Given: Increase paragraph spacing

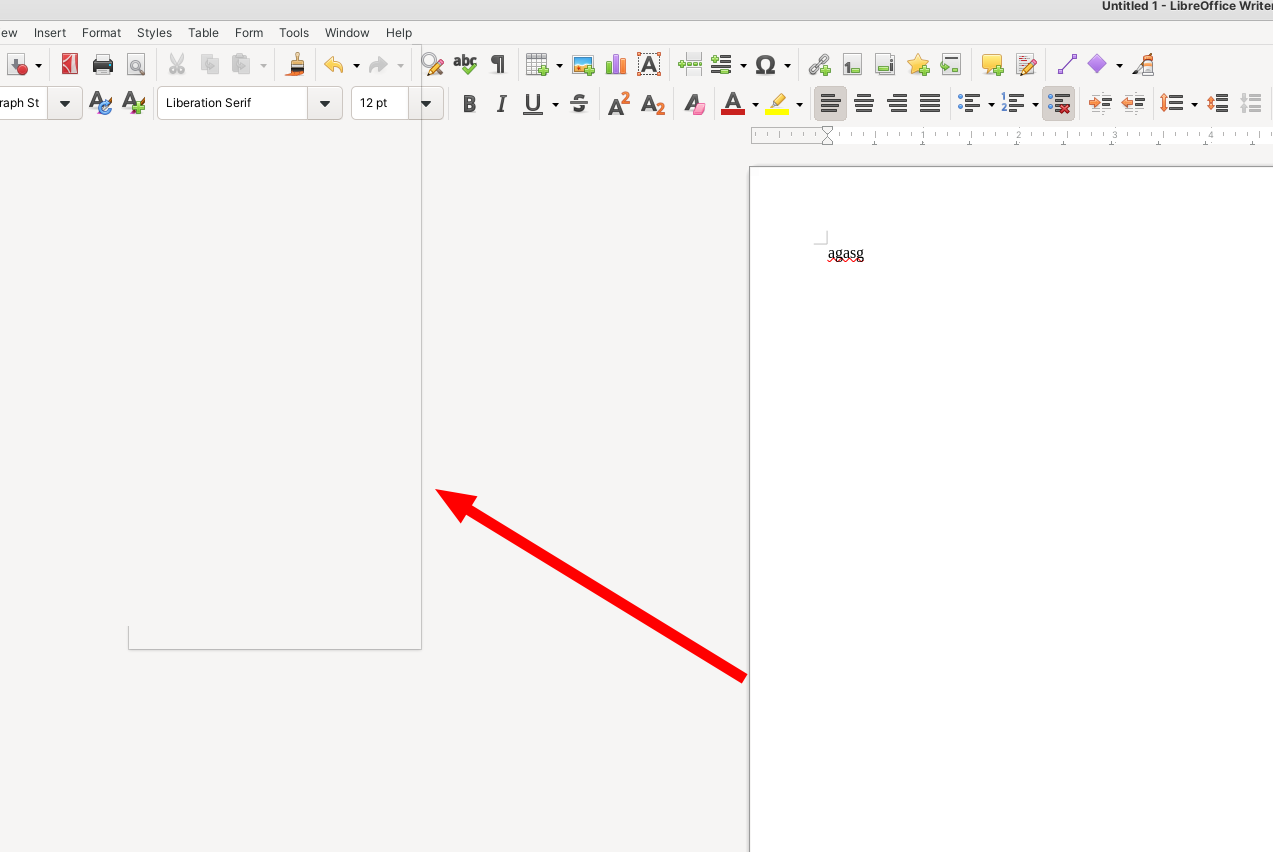Looking at the screenshot, I should [x=1217, y=103].
